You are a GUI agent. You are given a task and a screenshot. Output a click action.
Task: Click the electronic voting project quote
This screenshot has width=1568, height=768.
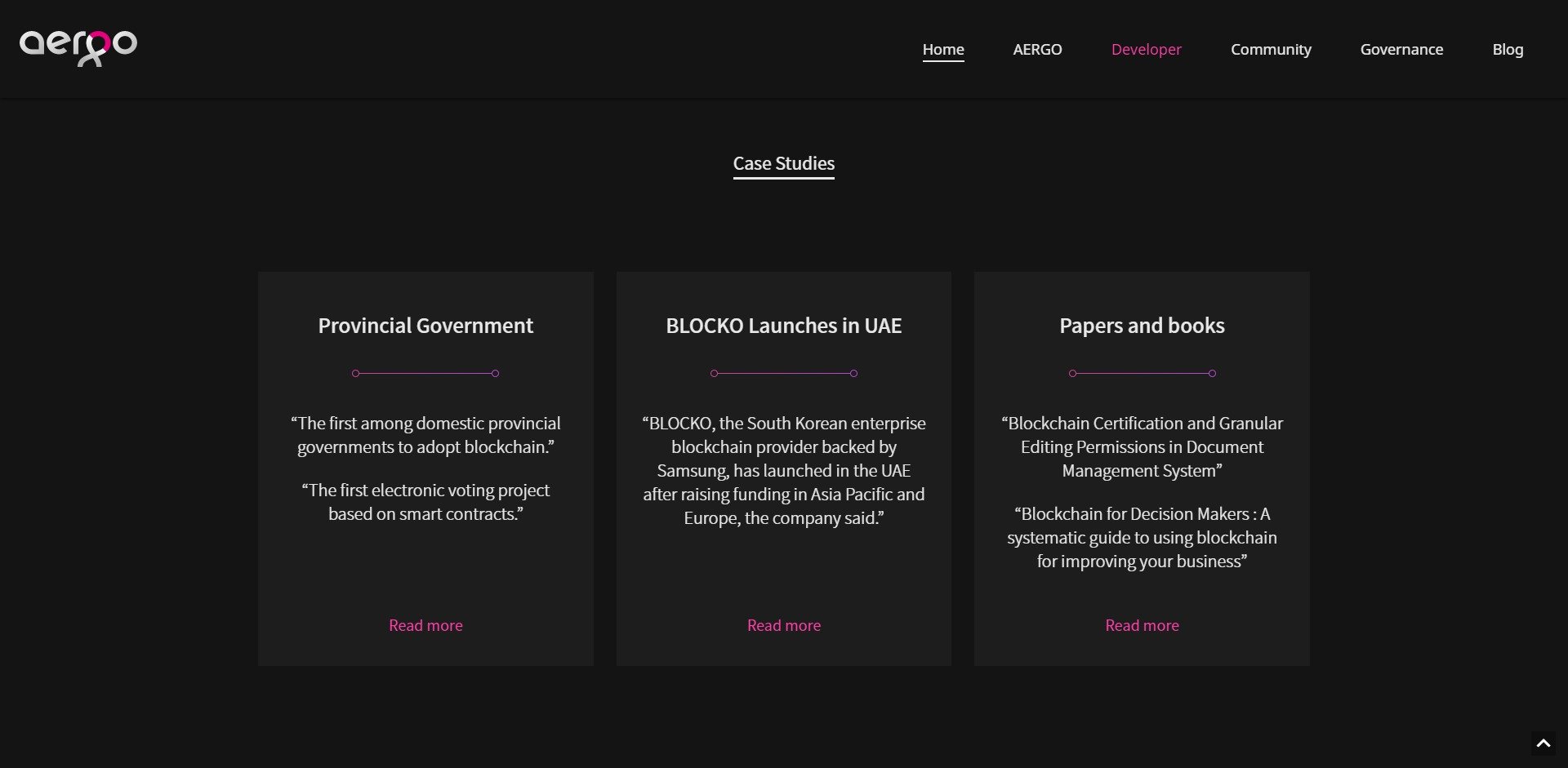click(x=425, y=502)
